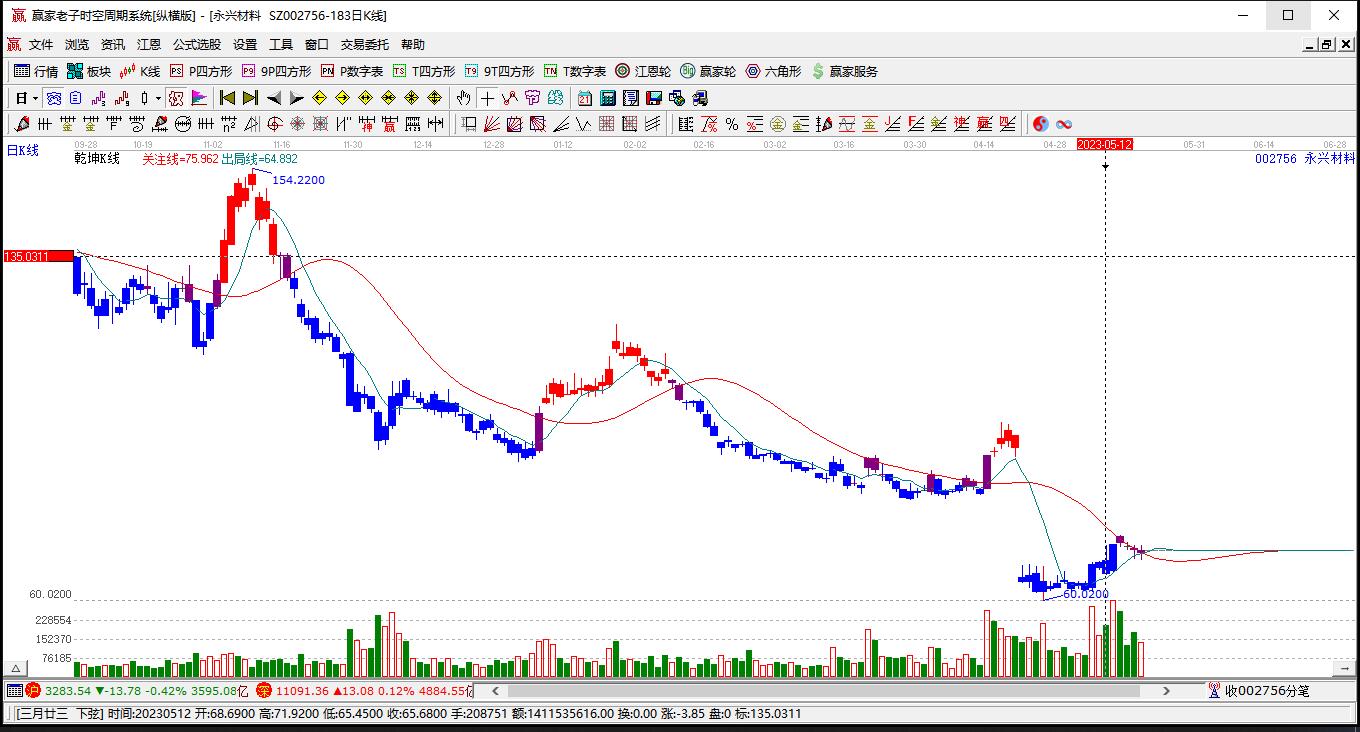
Task: Open the 赢家轮 wheel tool
Action: tap(708, 71)
